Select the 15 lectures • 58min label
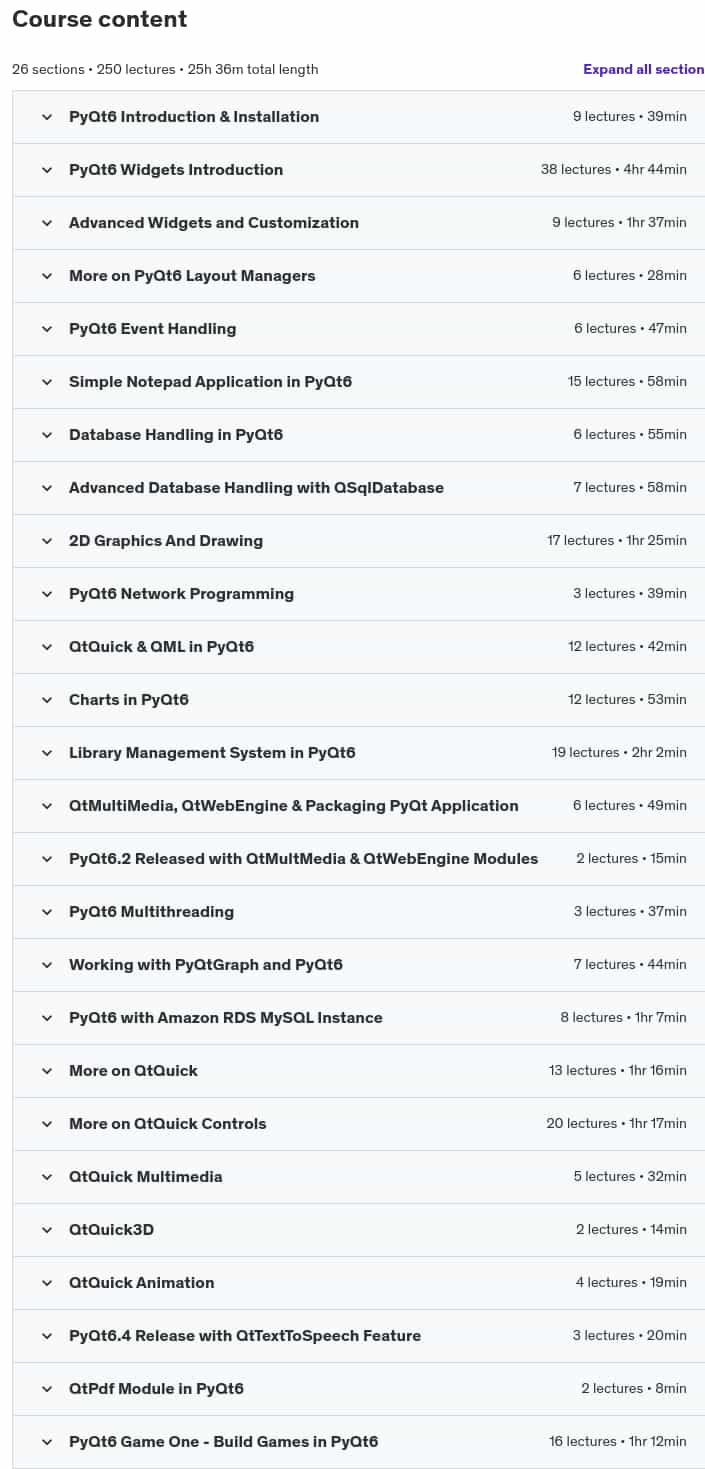Viewport: 705px width, 1469px height. click(x=627, y=382)
